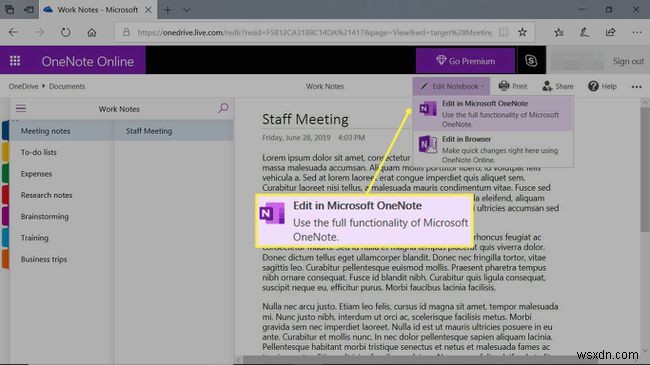Open the app launcher waffle grid
The width and height of the screenshot is (650, 365).
point(15,61)
